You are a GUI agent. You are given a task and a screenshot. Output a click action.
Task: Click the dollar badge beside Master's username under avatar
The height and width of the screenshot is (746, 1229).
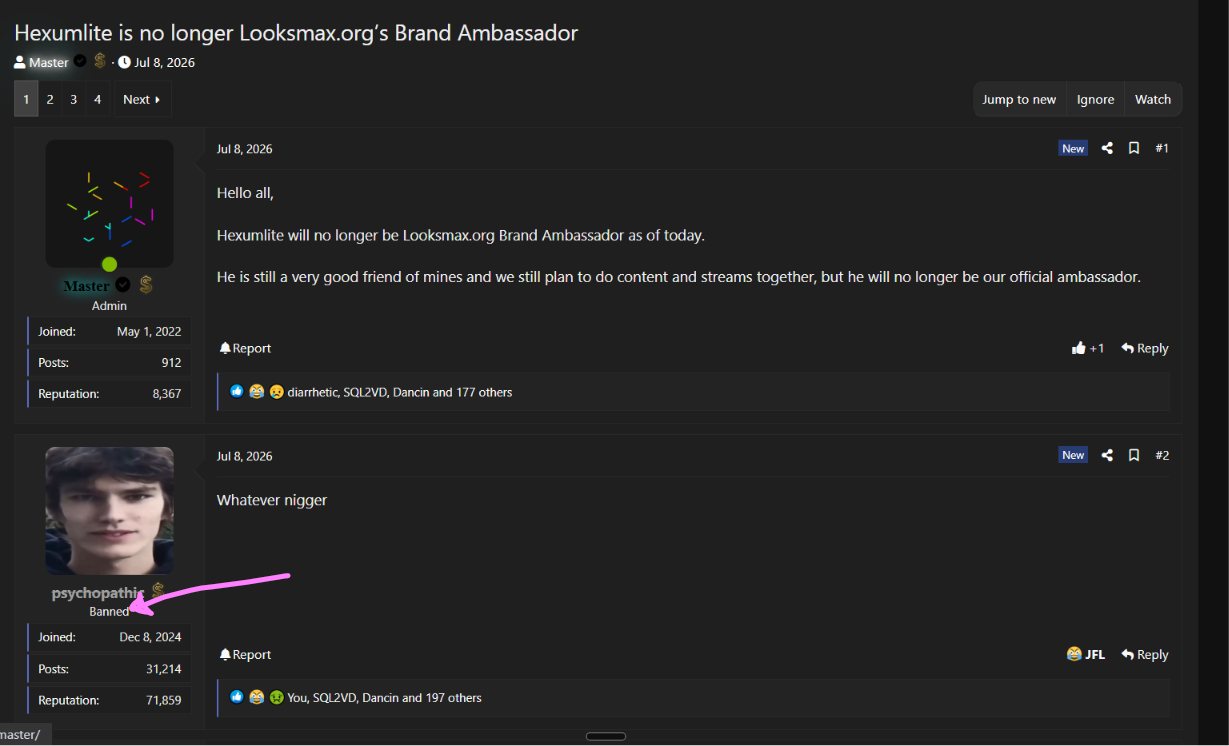point(145,285)
